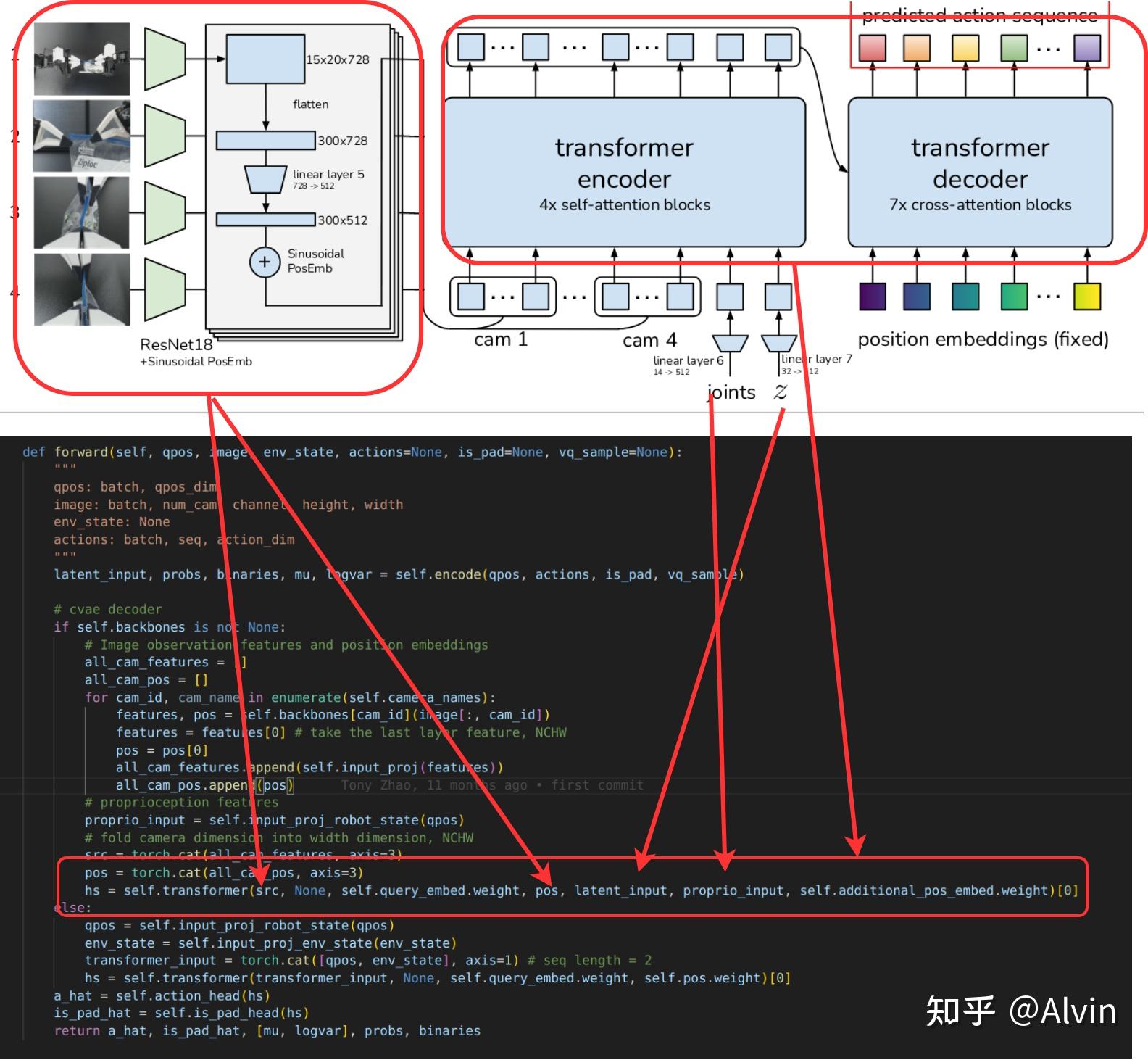Click the 'def forward' function signature line
The image size is (1148, 1060).
coord(352,452)
